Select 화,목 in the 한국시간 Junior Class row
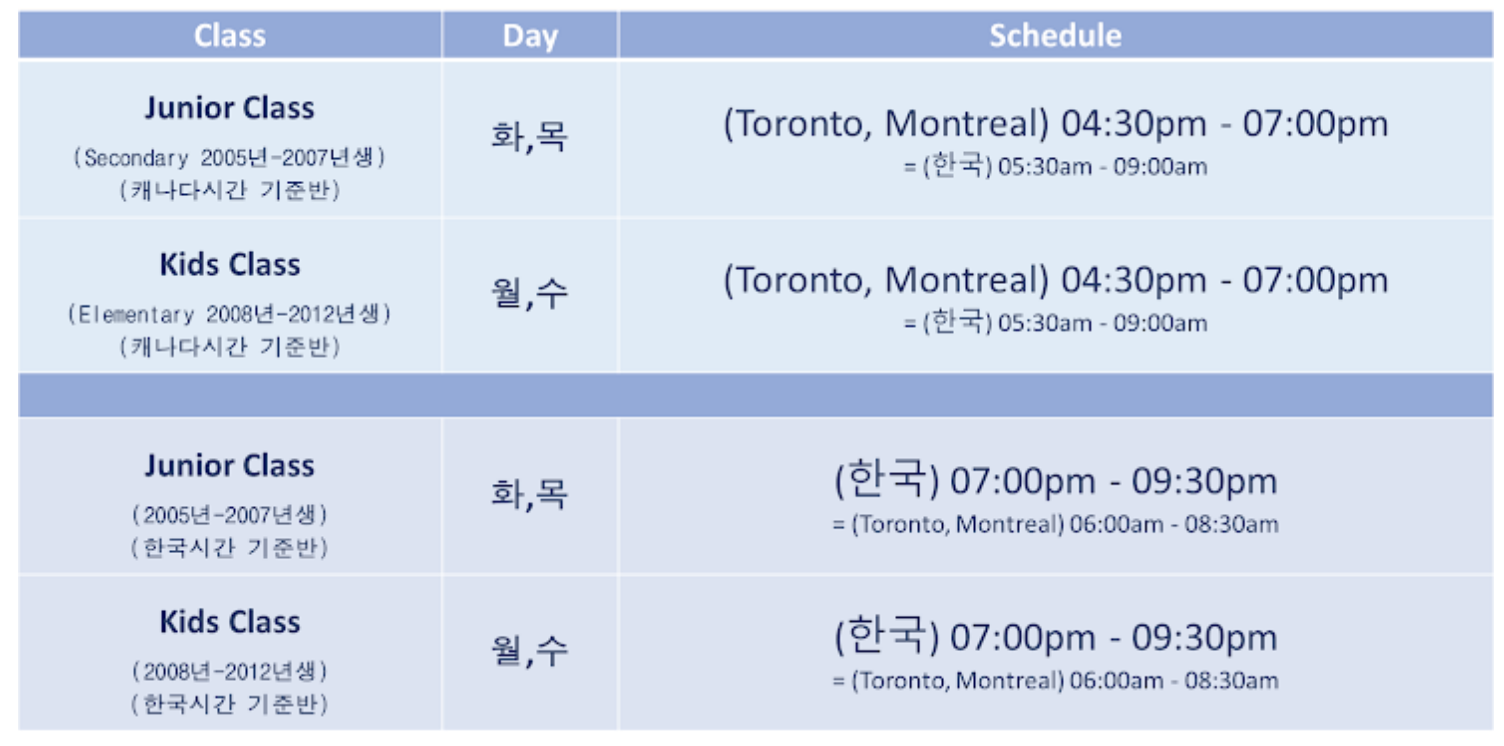 pos(530,492)
